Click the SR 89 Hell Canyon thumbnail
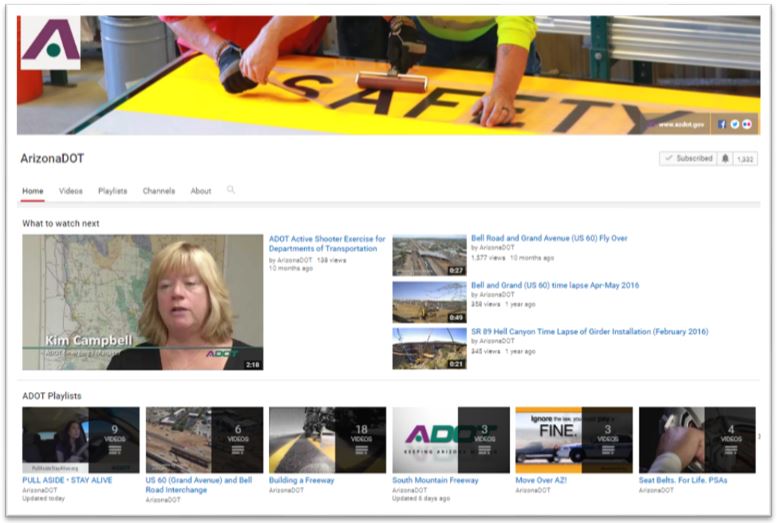The image size is (777, 523). pos(429,349)
